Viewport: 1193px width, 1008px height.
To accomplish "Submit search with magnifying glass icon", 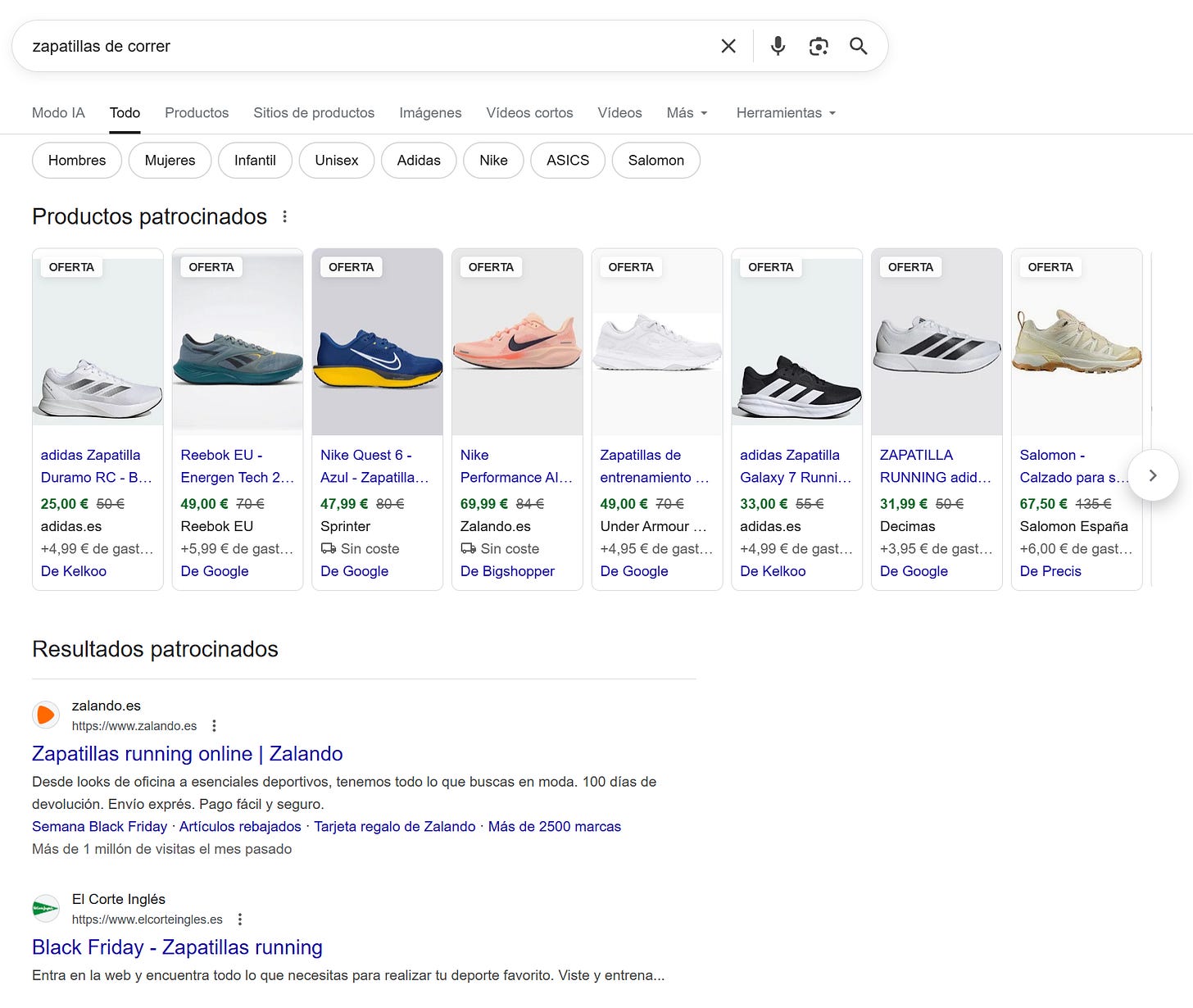I will point(858,46).
